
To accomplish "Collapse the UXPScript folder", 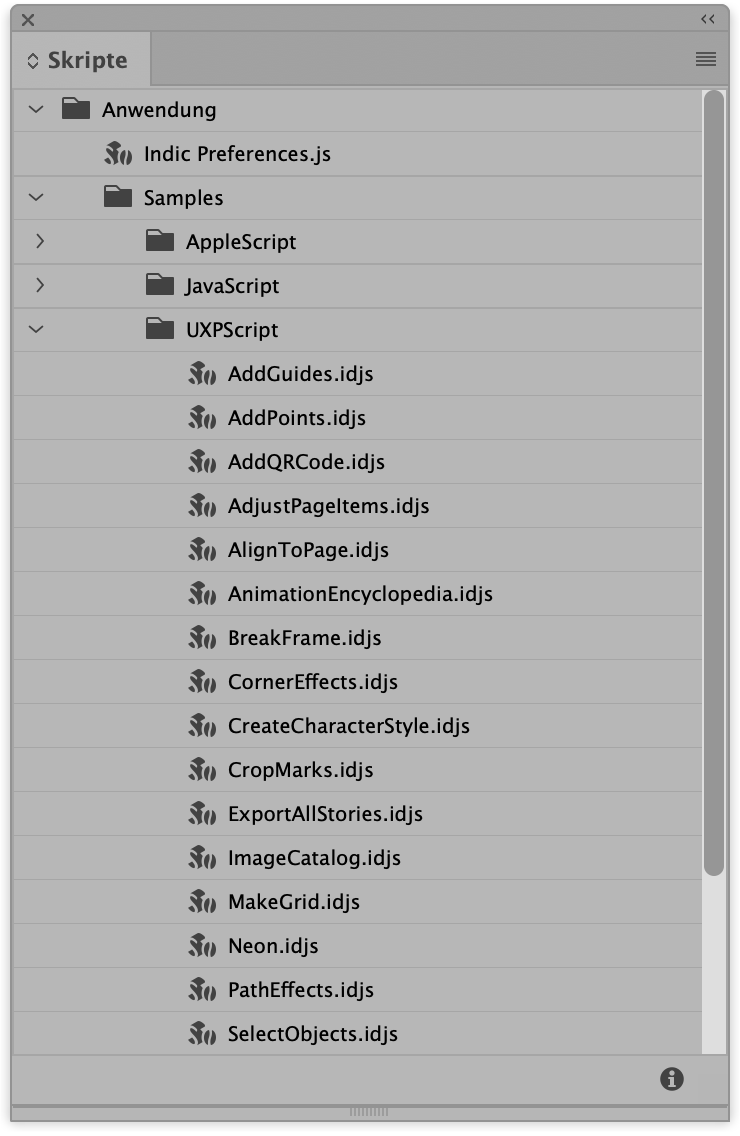I will (x=36, y=330).
